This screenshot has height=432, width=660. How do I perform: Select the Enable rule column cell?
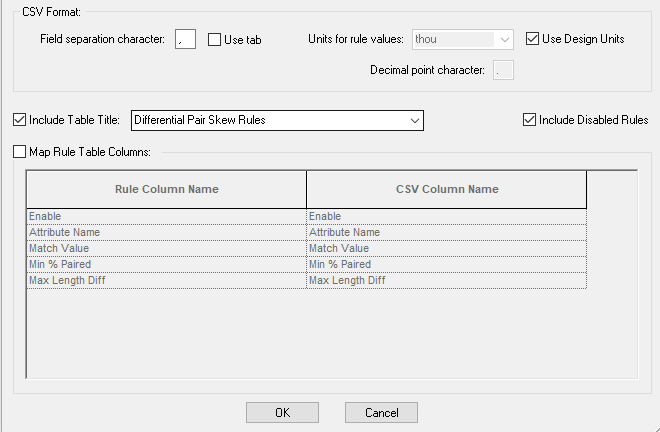pos(166,217)
